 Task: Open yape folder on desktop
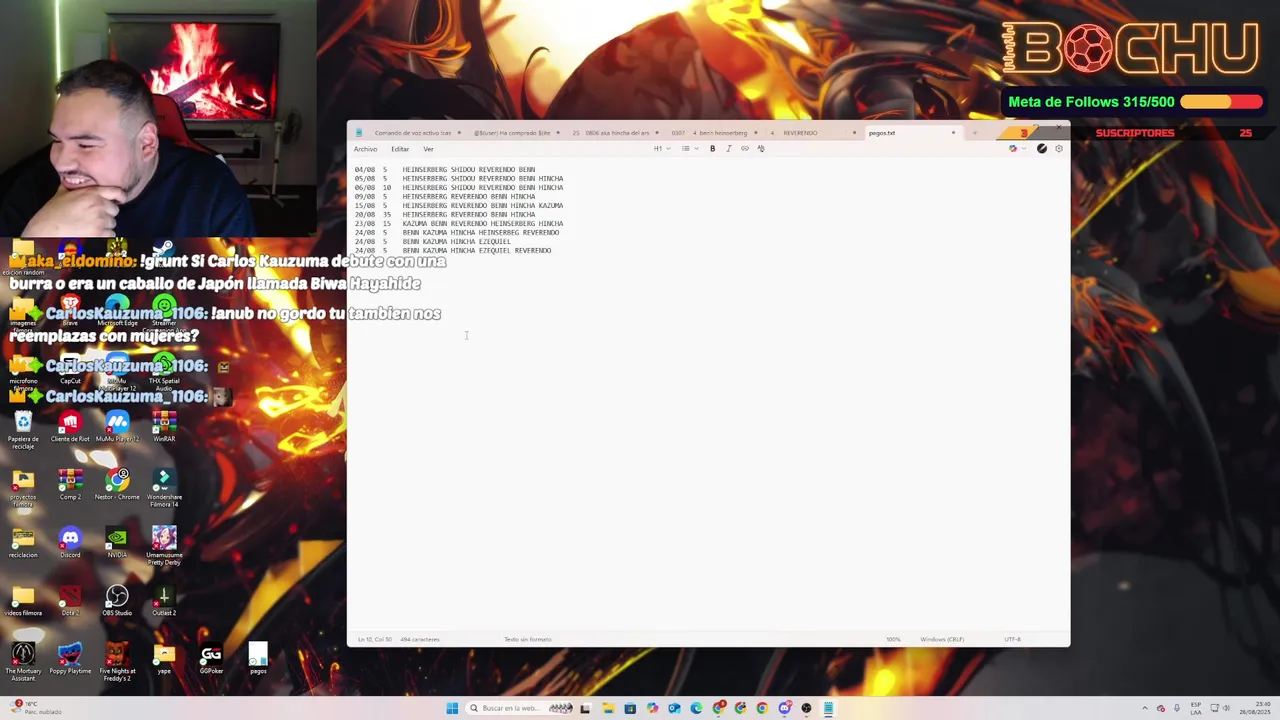pos(164,659)
